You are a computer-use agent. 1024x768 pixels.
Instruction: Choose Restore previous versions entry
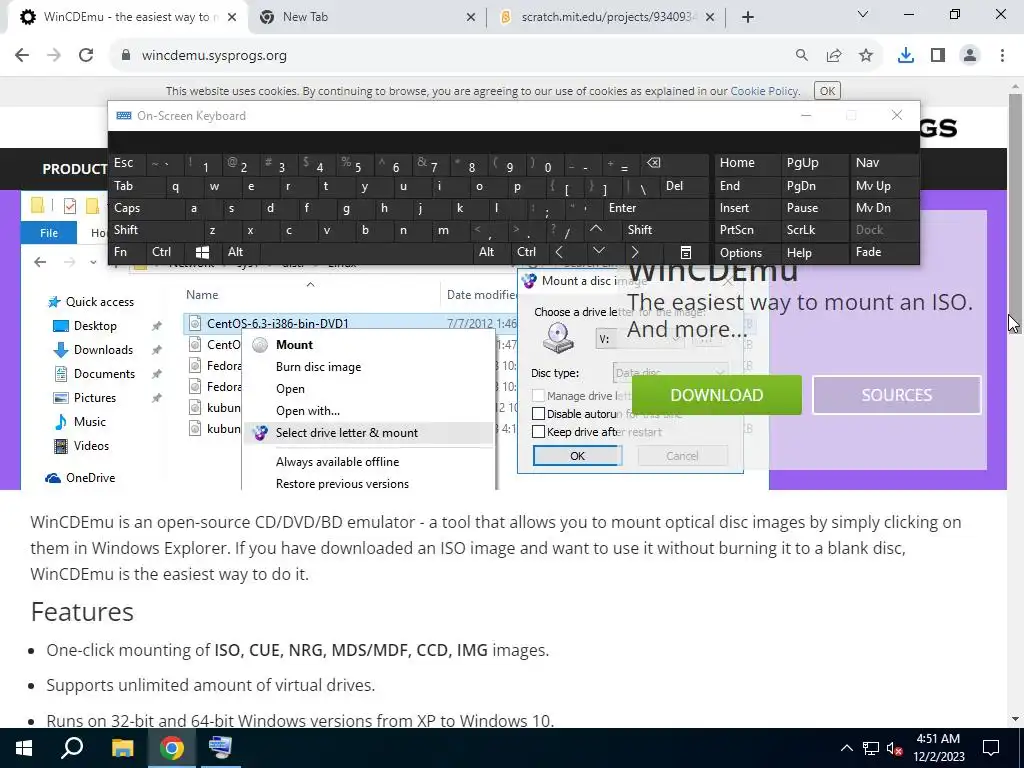pyautogui.click(x=368, y=484)
